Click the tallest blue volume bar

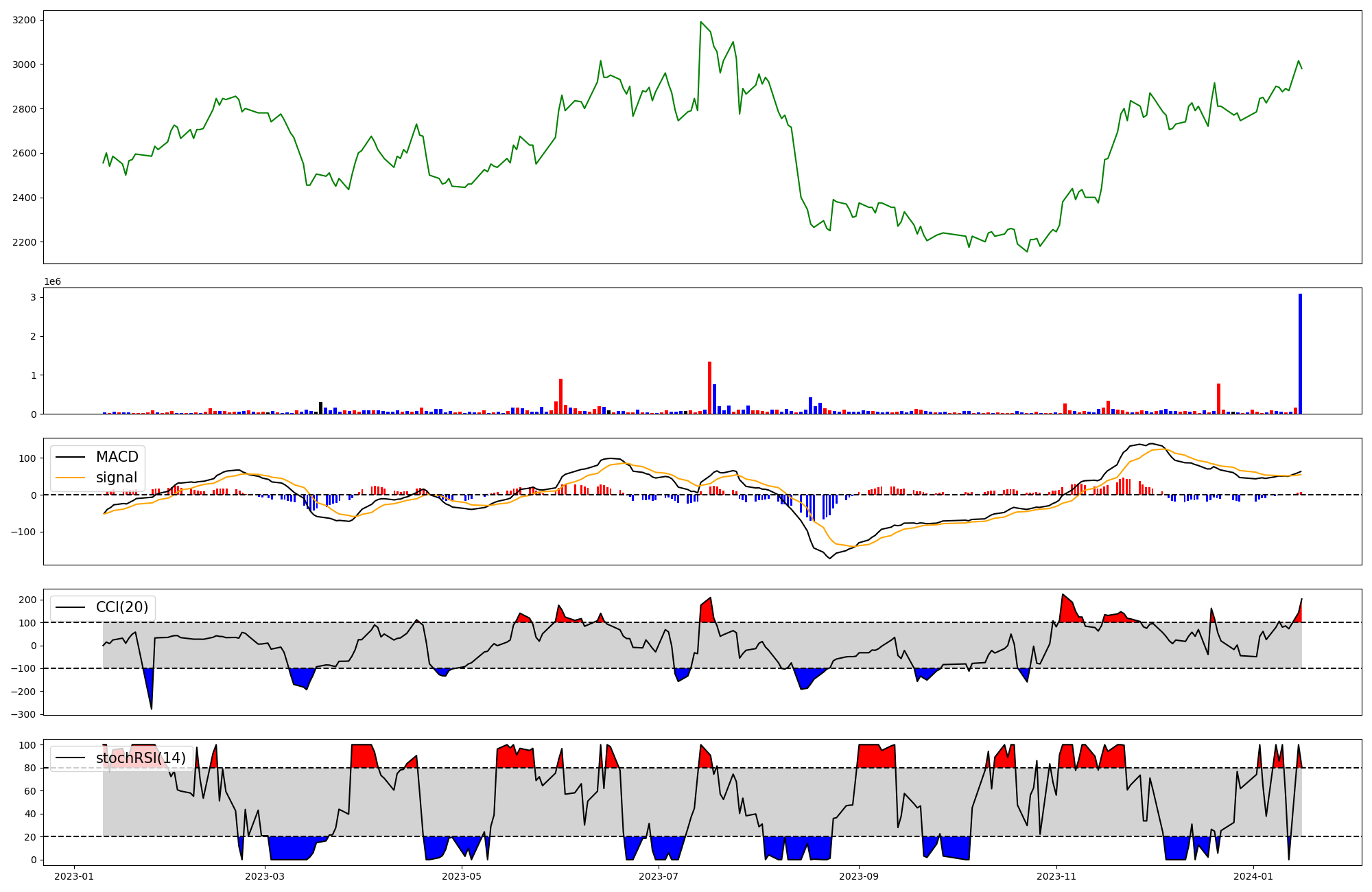pyautogui.click(x=1300, y=353)
